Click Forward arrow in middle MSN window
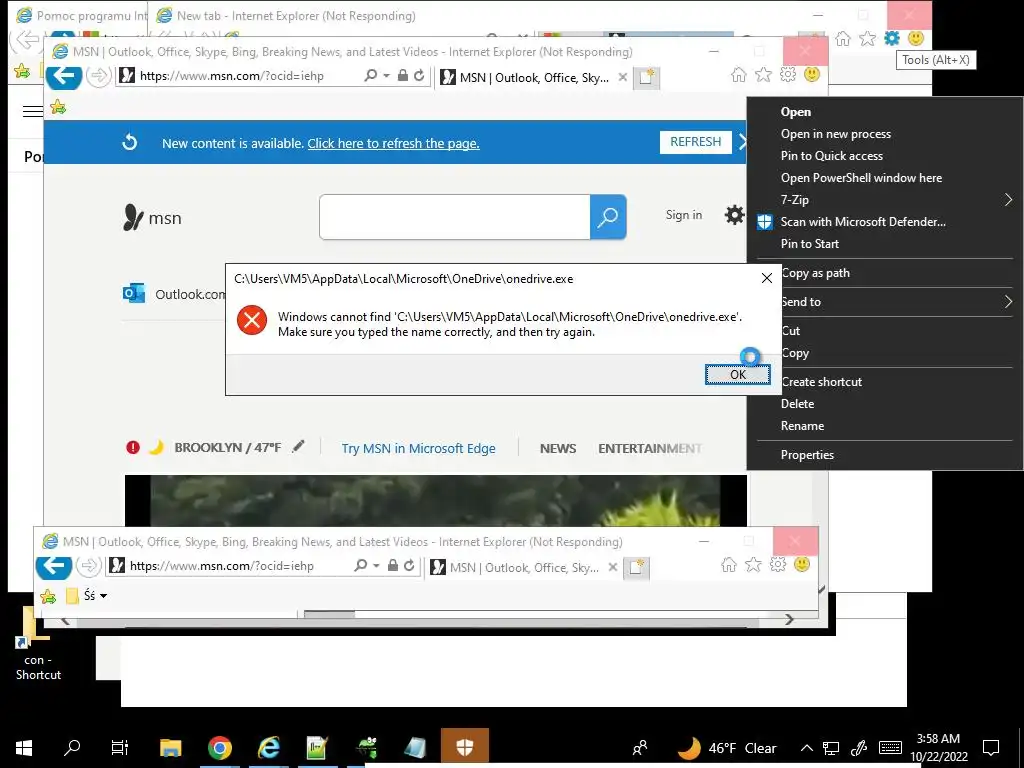The height and width of the screenshot is (768, 1024). (x=98, y=76)
